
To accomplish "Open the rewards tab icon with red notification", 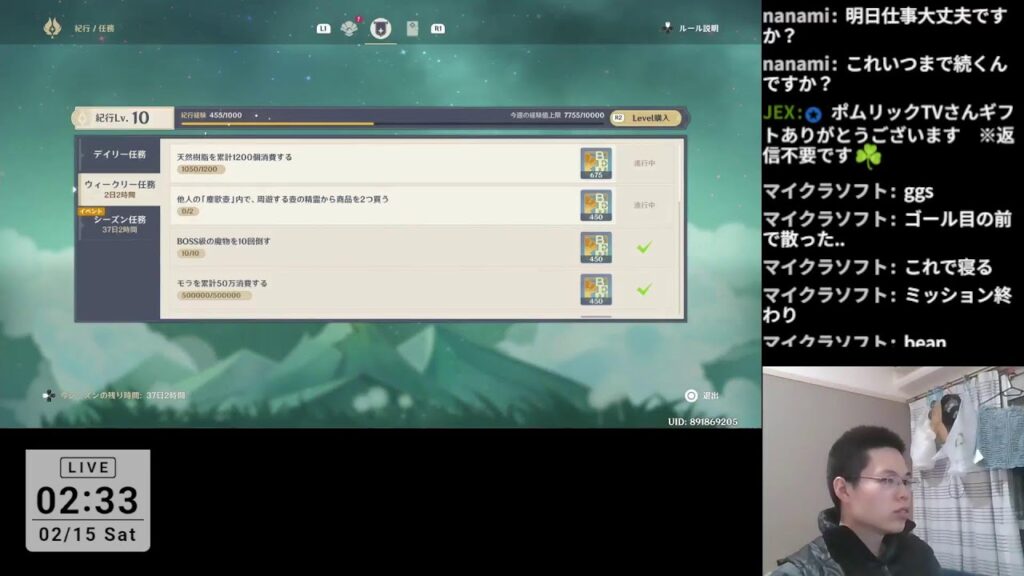I will click(x=349, y=28).
